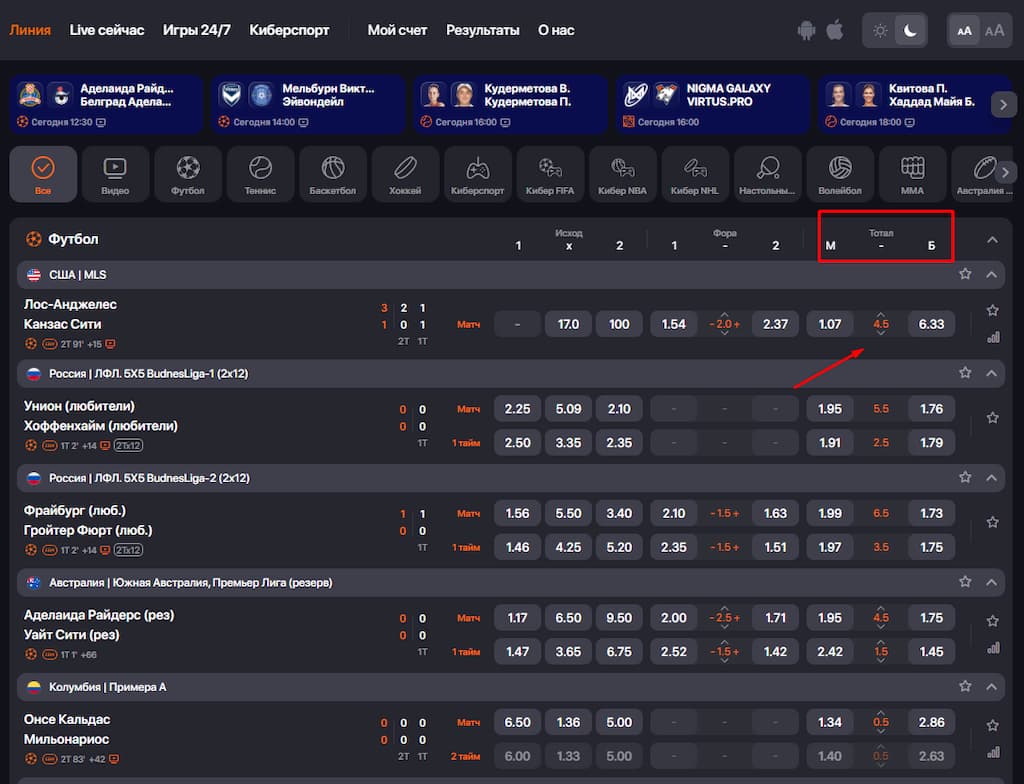Bet on total over 6.33 Лос-Анджелес
Screen dimensions: 1024x784
pyautogui.click(x=931, y=324)
